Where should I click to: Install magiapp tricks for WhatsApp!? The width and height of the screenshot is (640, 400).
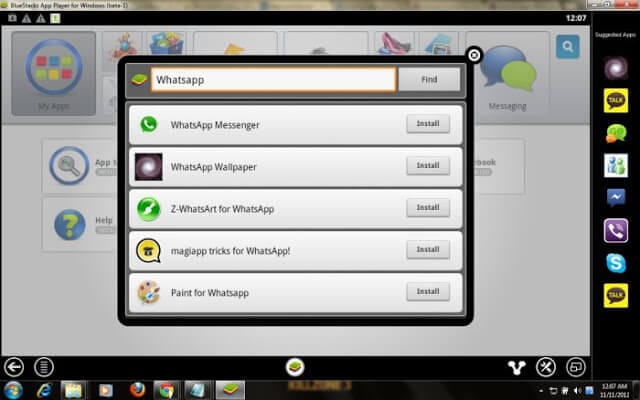click(x=428, y=250)
